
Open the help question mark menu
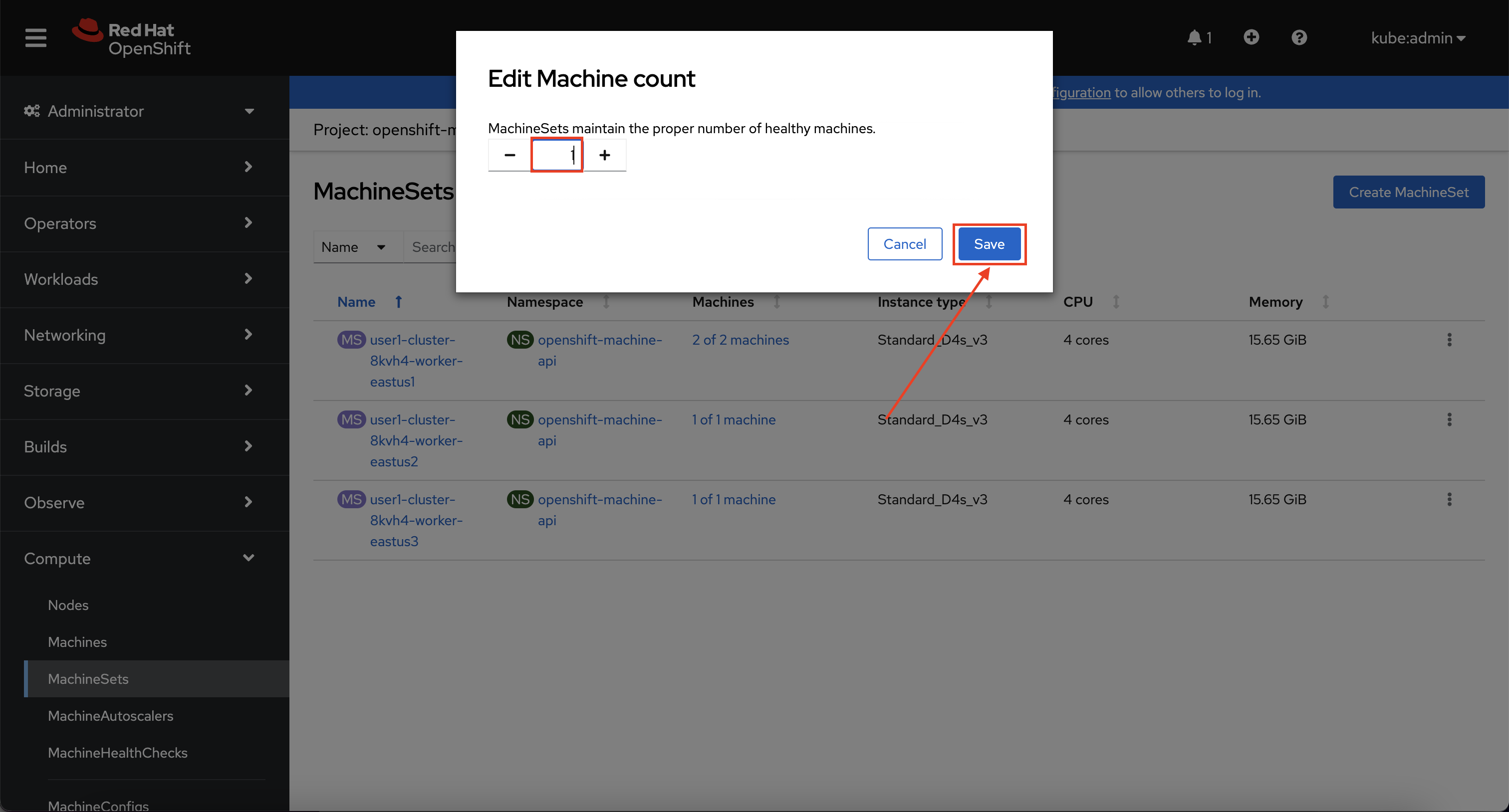click(x=1299, y=37)
